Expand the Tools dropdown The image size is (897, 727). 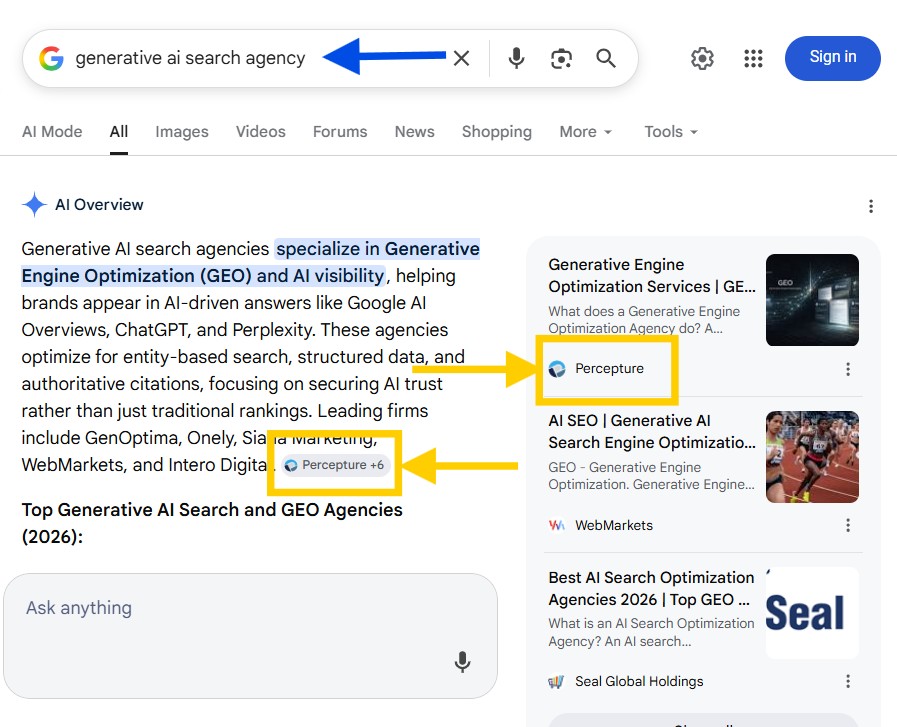[671, 132]
